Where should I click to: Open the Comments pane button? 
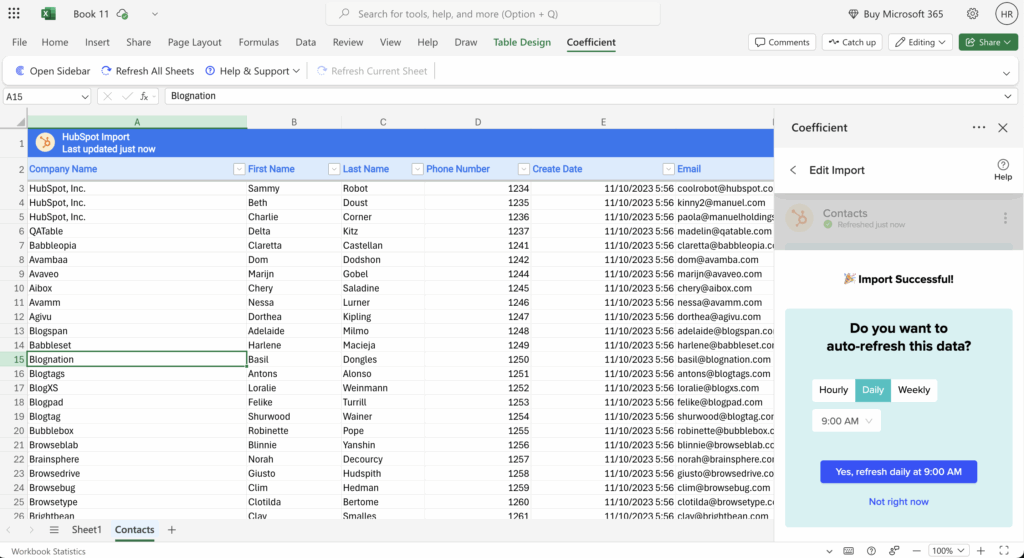coord(782,42)
